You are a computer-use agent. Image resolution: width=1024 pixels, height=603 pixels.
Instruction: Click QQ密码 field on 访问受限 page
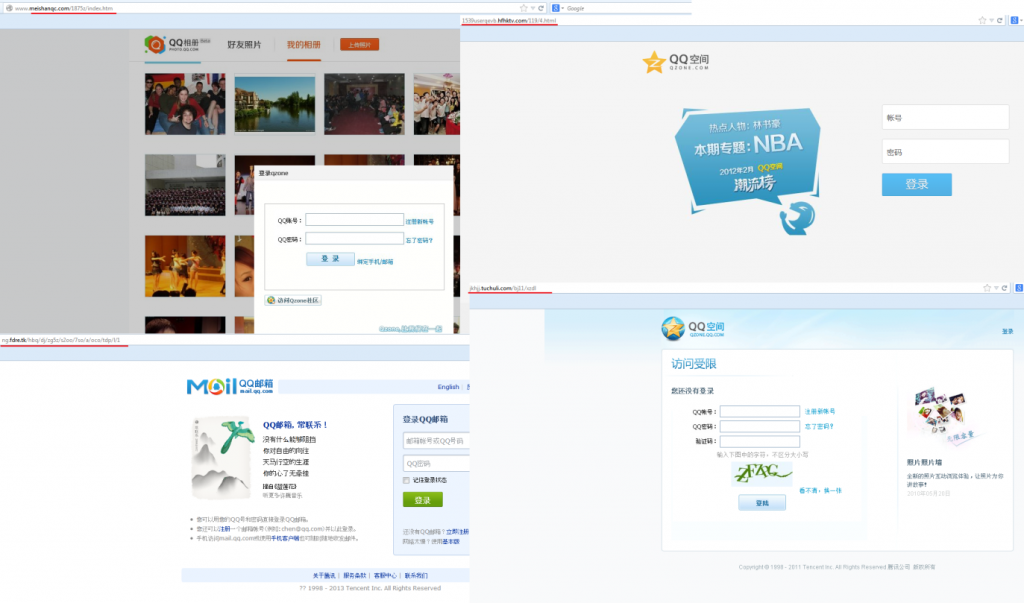tap(760, 427)
